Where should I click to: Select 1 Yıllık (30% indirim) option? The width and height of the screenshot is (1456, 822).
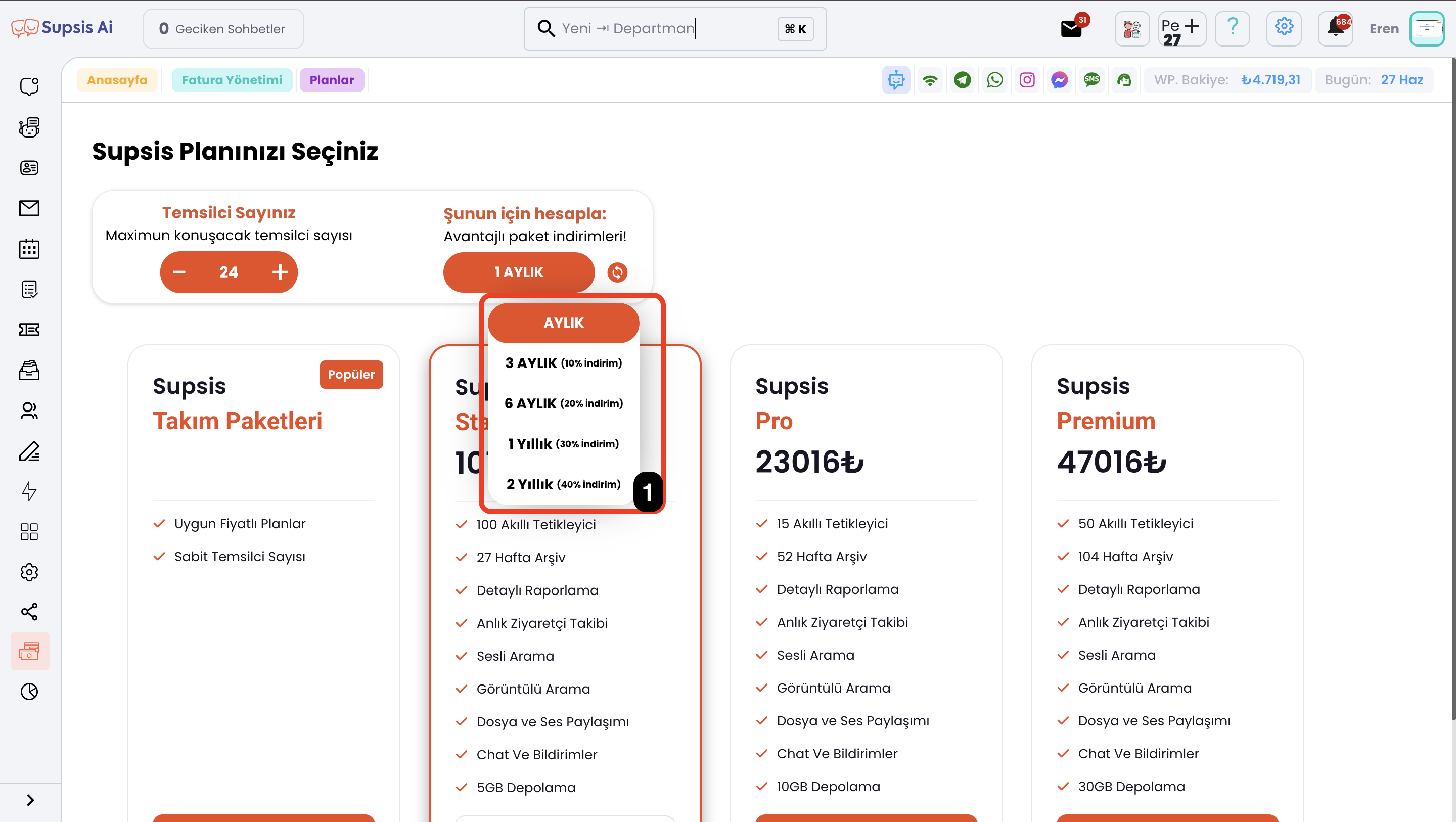coord(564,444)
